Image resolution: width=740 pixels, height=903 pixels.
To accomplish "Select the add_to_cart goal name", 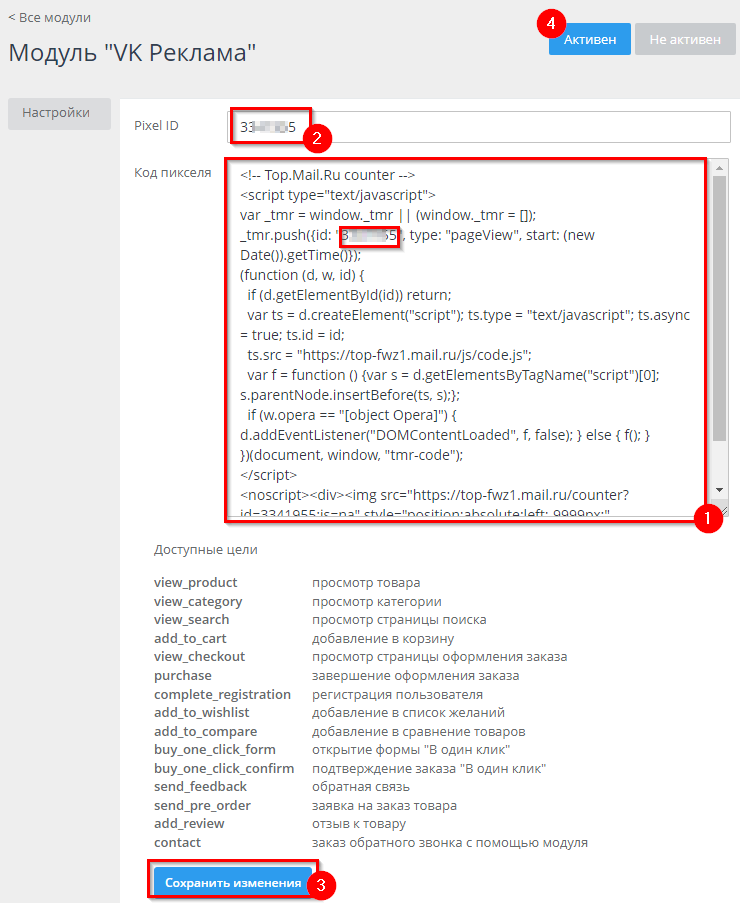I will (190, 638).
